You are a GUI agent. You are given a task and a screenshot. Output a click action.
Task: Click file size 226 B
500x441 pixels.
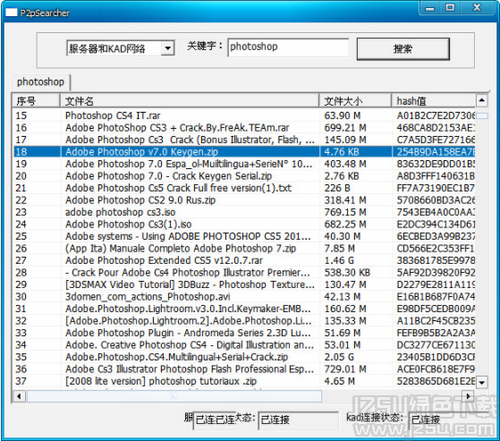(x=337, y=188)
